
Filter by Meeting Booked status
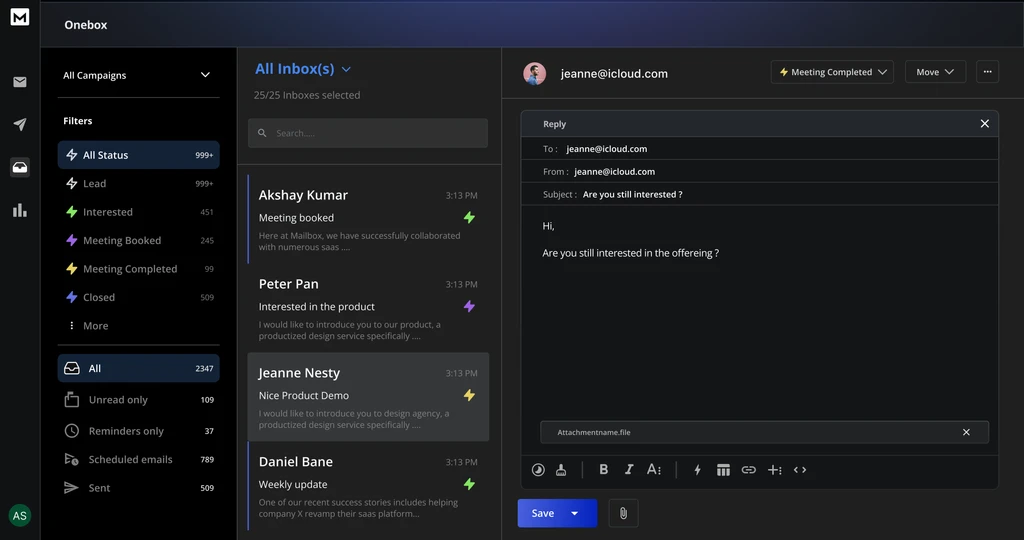138,240
